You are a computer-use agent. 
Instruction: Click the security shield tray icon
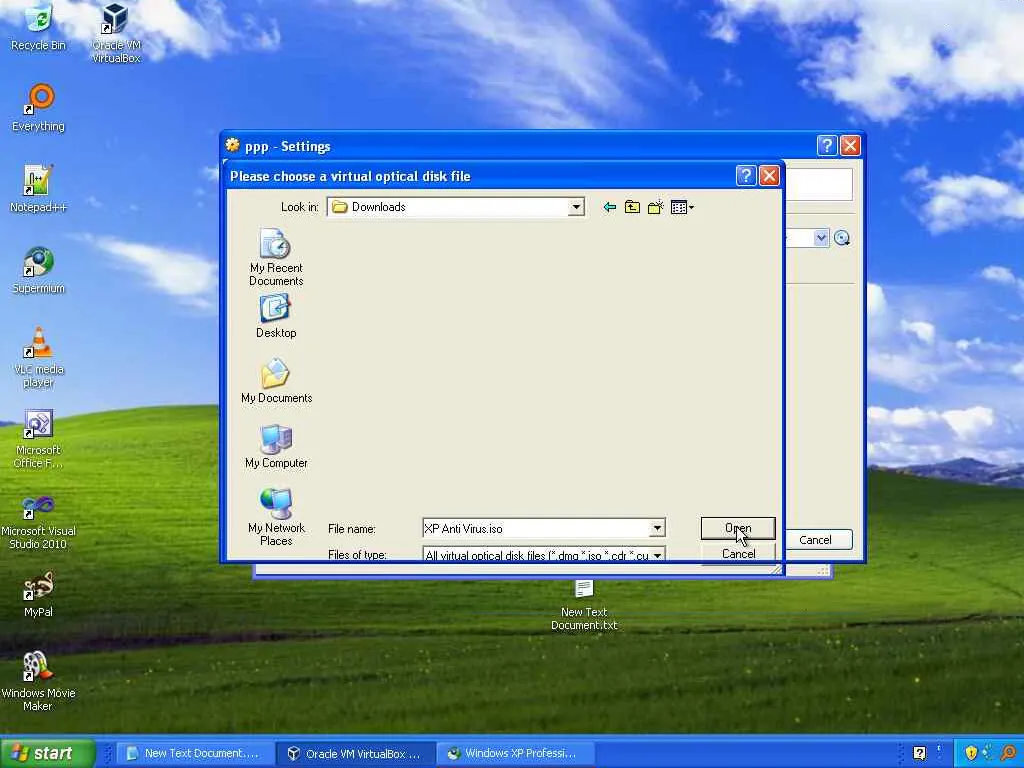click(x=971, y=753)
